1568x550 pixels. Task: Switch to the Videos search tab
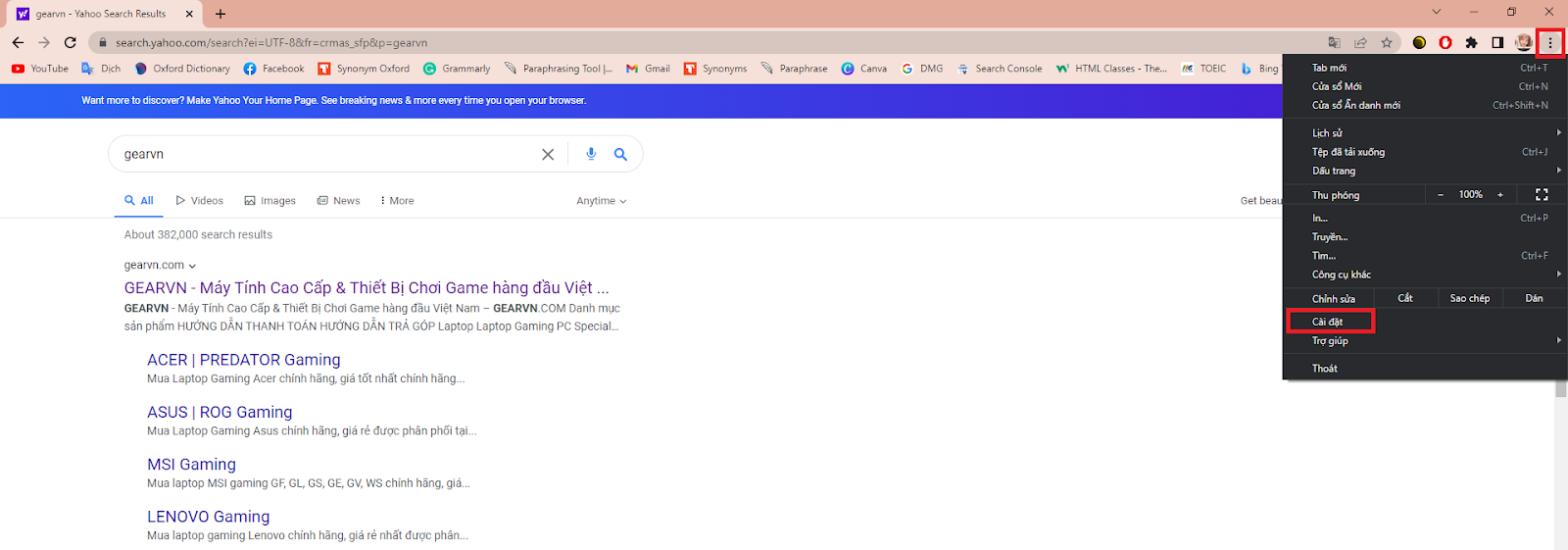[200, 201]
